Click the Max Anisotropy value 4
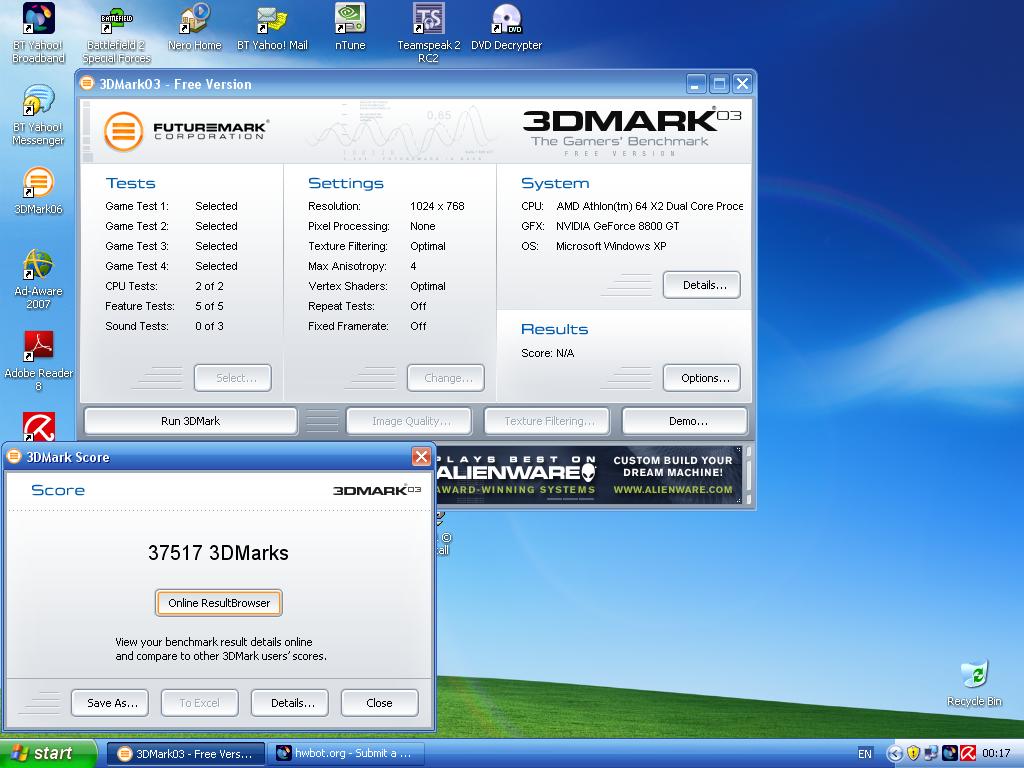Screen dimensions: 1024x768 coord(413,266)
